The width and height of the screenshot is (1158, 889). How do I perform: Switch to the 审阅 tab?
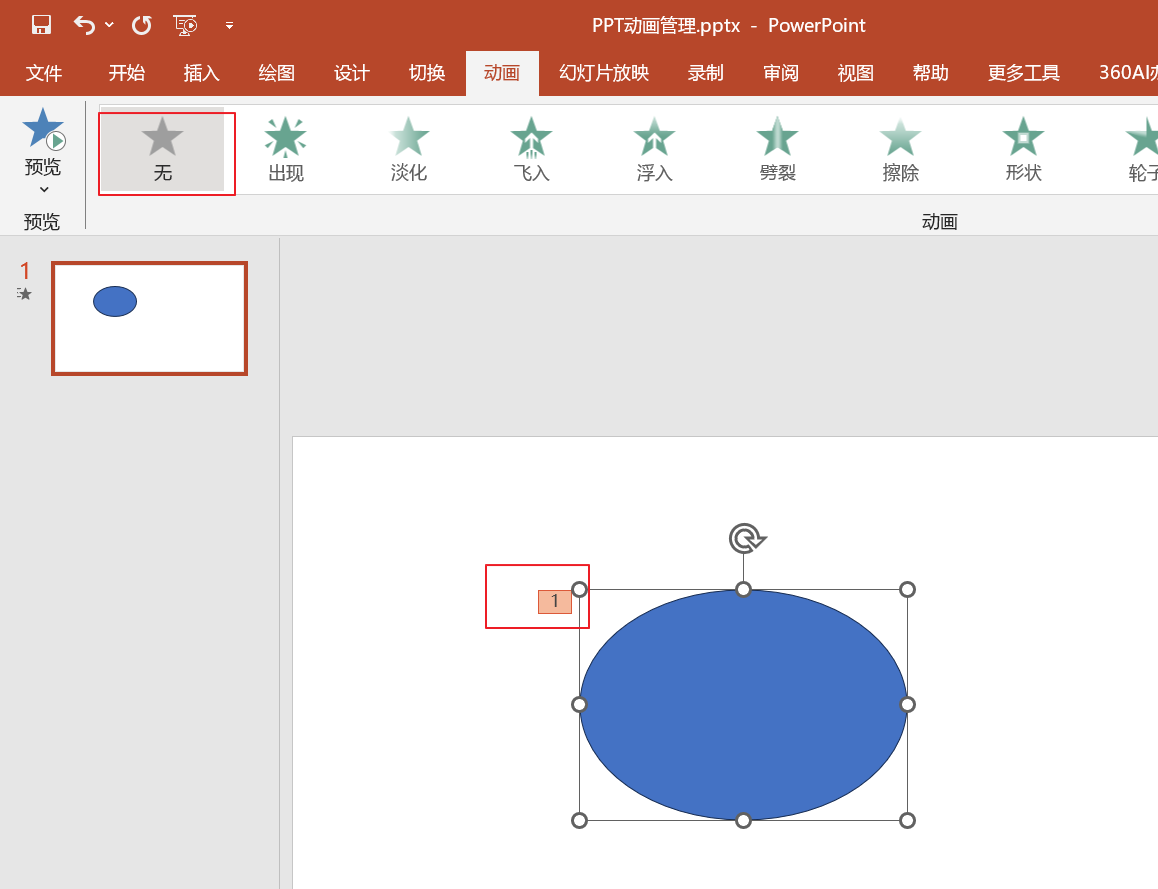[x=781, y=73]
